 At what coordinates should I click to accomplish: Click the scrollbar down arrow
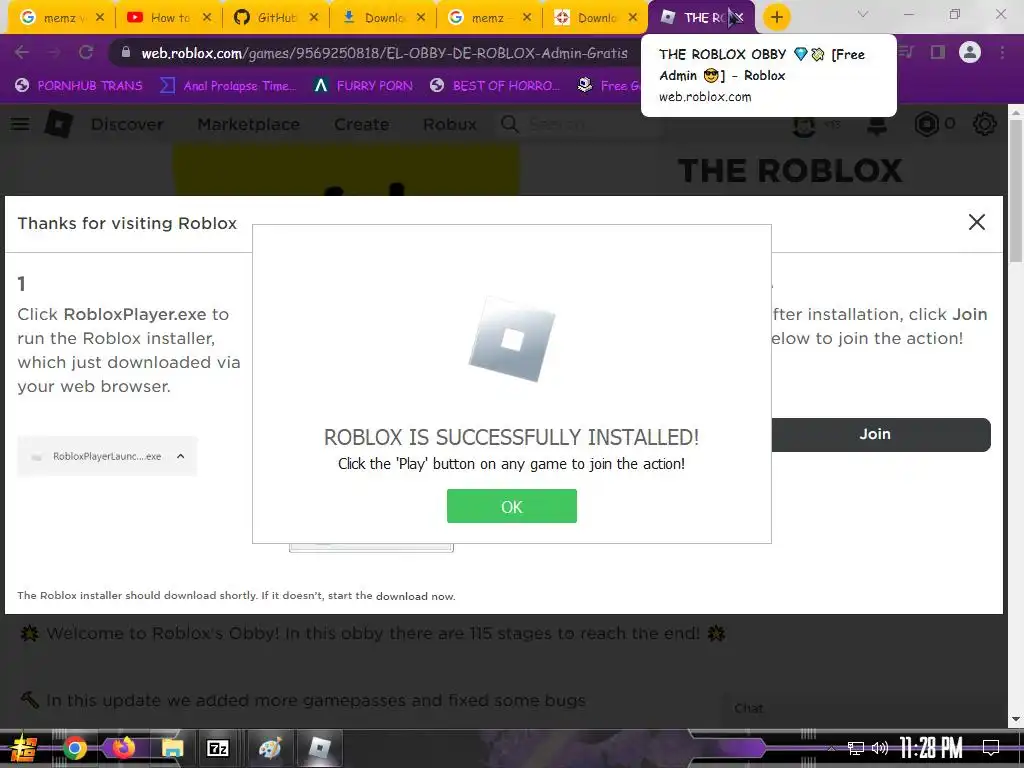(1016, 719)
